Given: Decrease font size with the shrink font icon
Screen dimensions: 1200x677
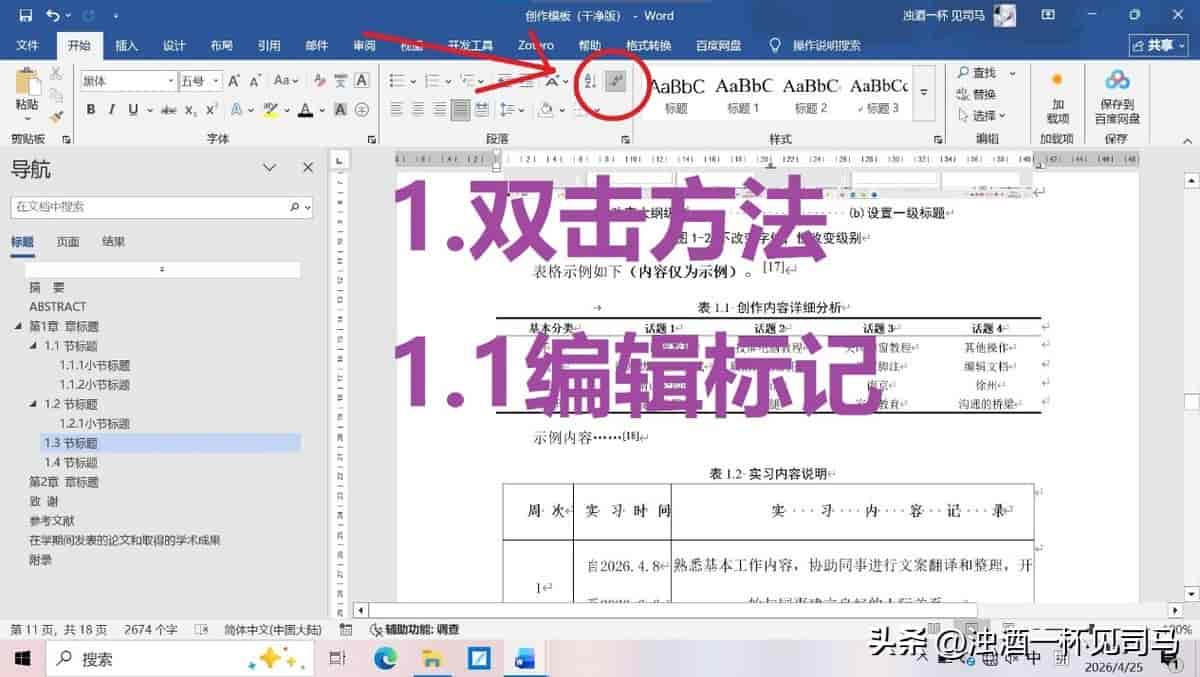Looking at the screenshot, I should coord(255,81).
